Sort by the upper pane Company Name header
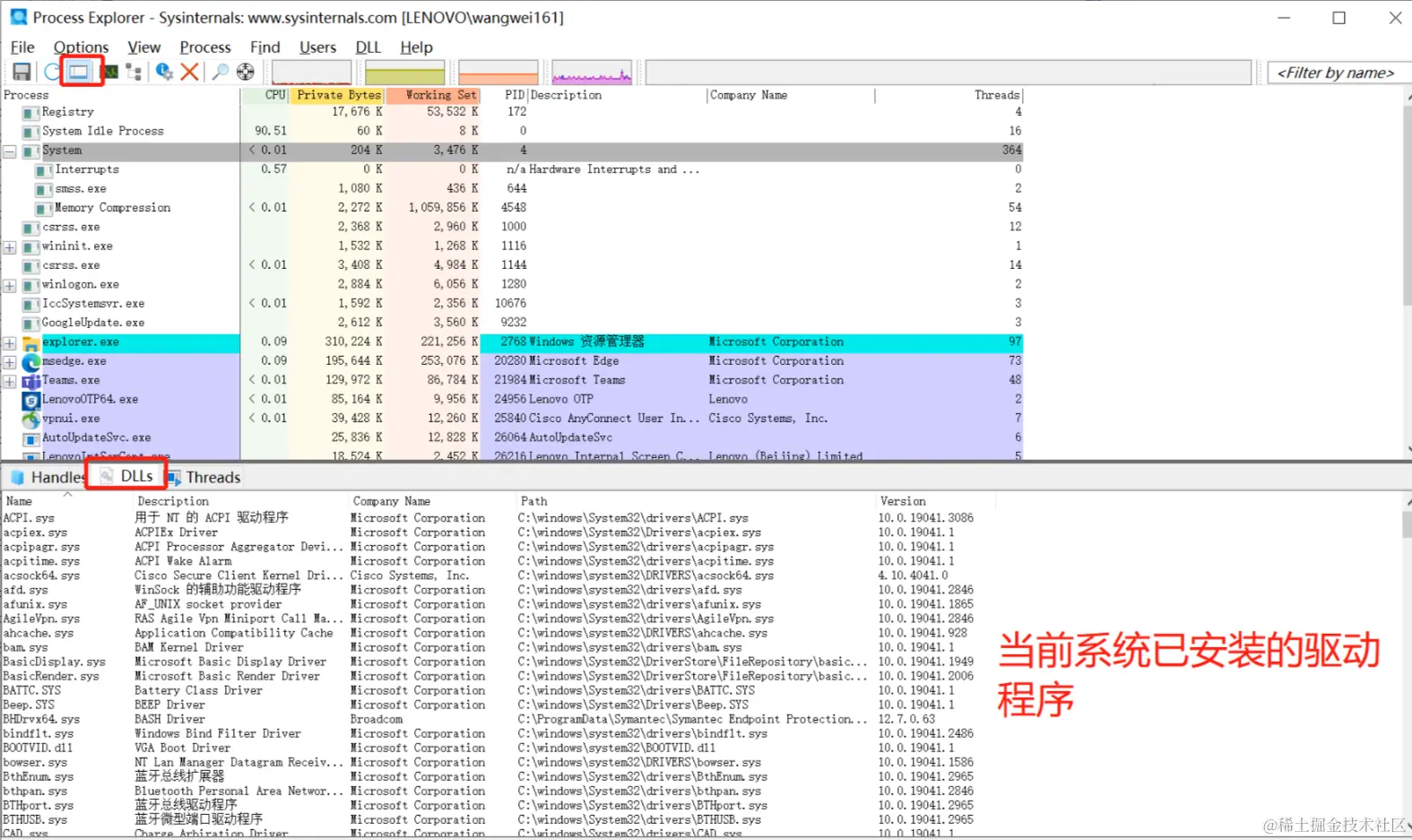This screenshot has height=840, width=1412. click(791, 95)
